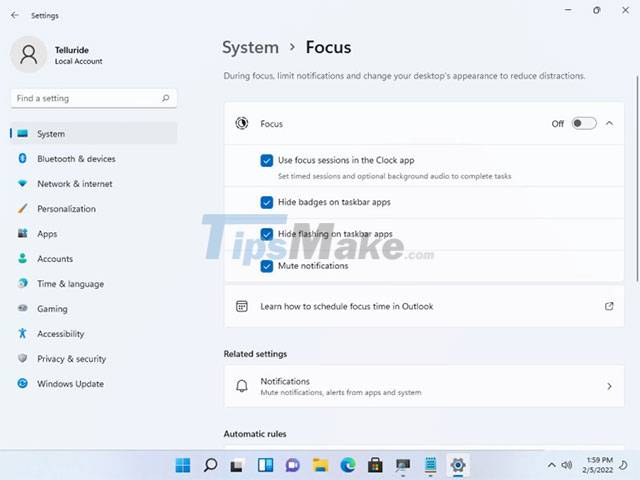The height and width of the screenshot is (480, 640).
Task: Open Privacy & security settings
Action: [94, 359]
